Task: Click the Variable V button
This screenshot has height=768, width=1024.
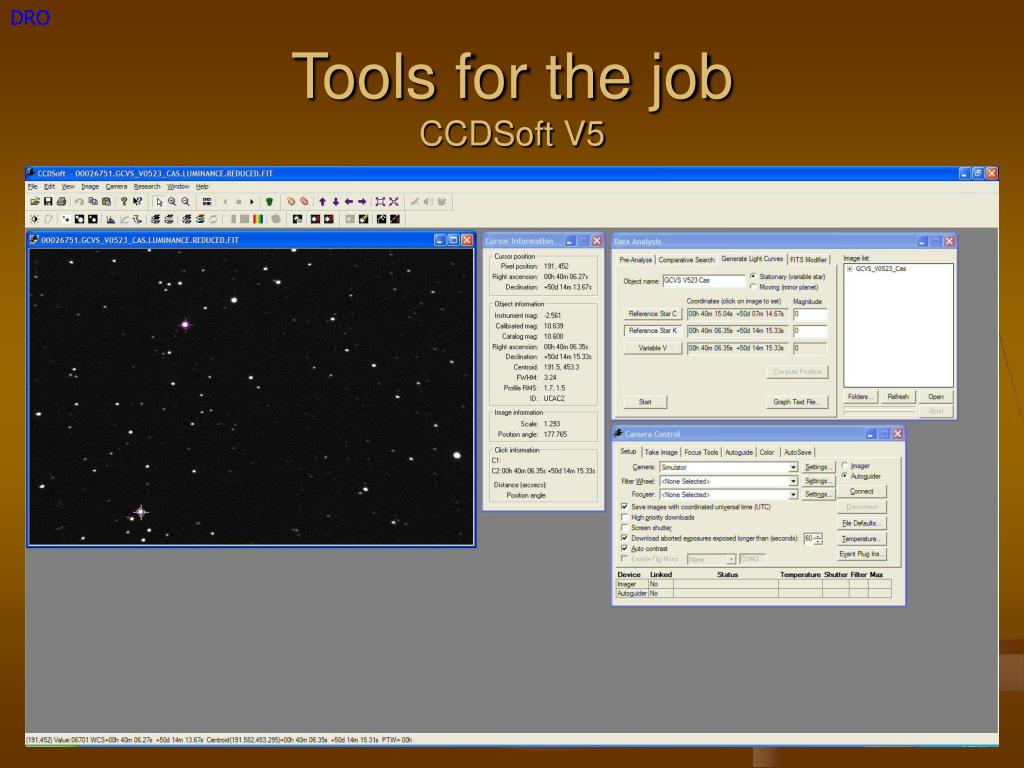Action: (x=652, y=349)
